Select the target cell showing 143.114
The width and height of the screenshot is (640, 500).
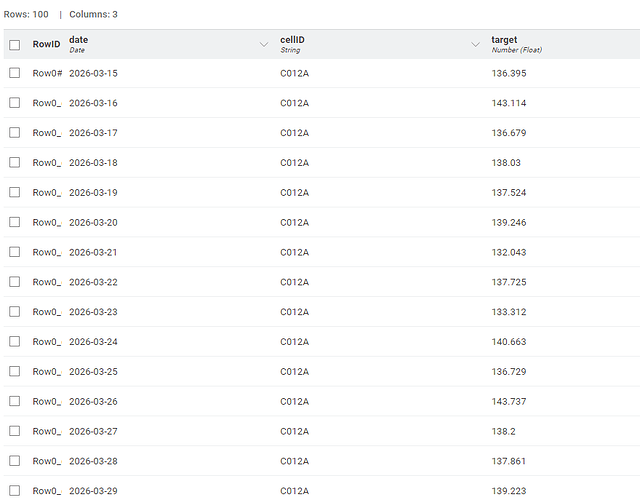pos(508,103)
